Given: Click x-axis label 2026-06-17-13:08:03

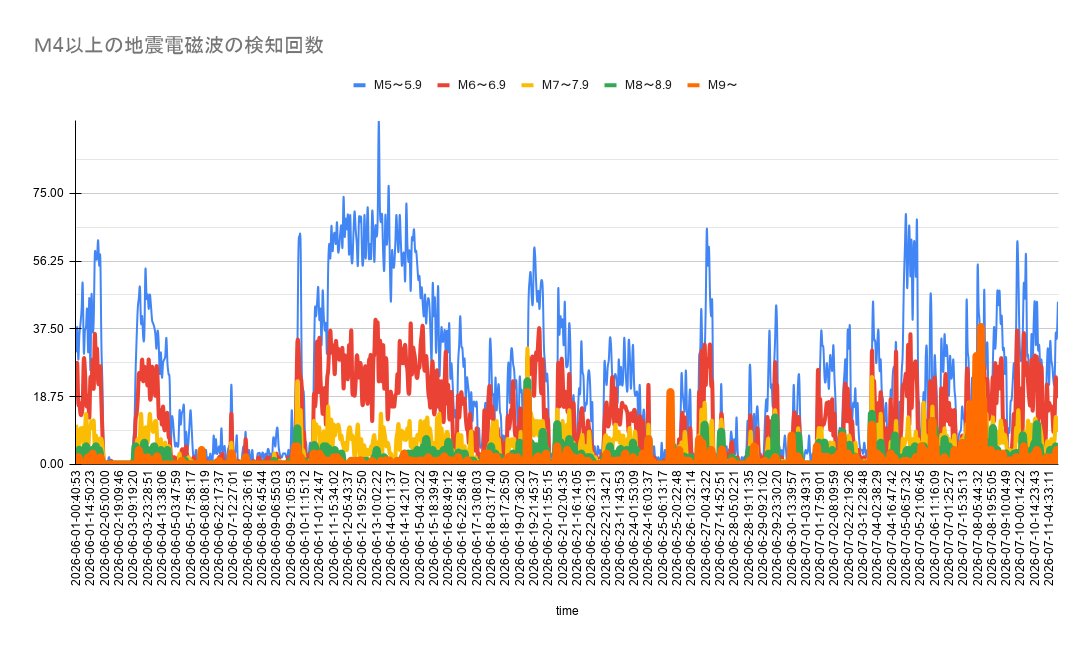Looking at the screenshot, I should [x=475, y=528].
